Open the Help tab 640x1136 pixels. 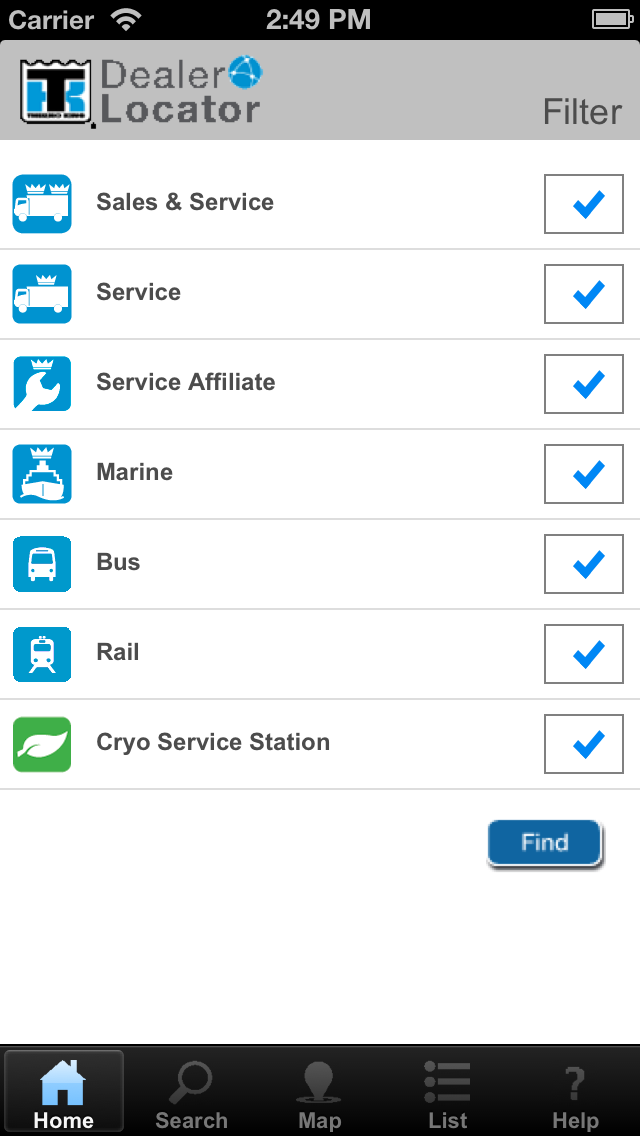[x=575, y=1093]
